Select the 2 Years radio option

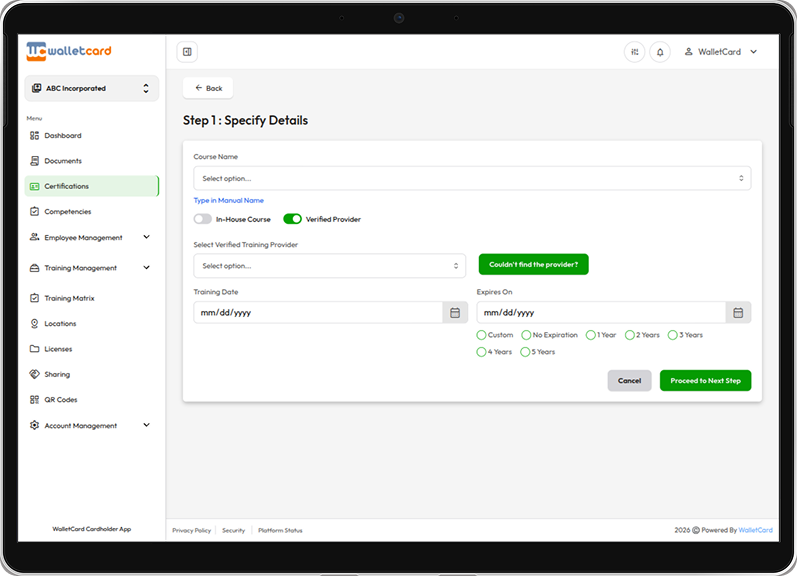tap(630, 335)
